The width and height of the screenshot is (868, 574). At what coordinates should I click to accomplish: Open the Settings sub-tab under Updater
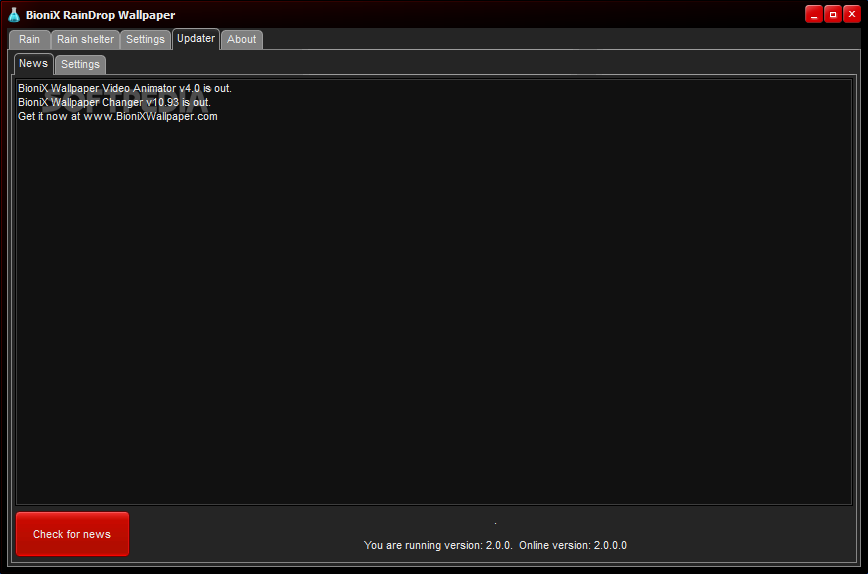pos(80,64)
